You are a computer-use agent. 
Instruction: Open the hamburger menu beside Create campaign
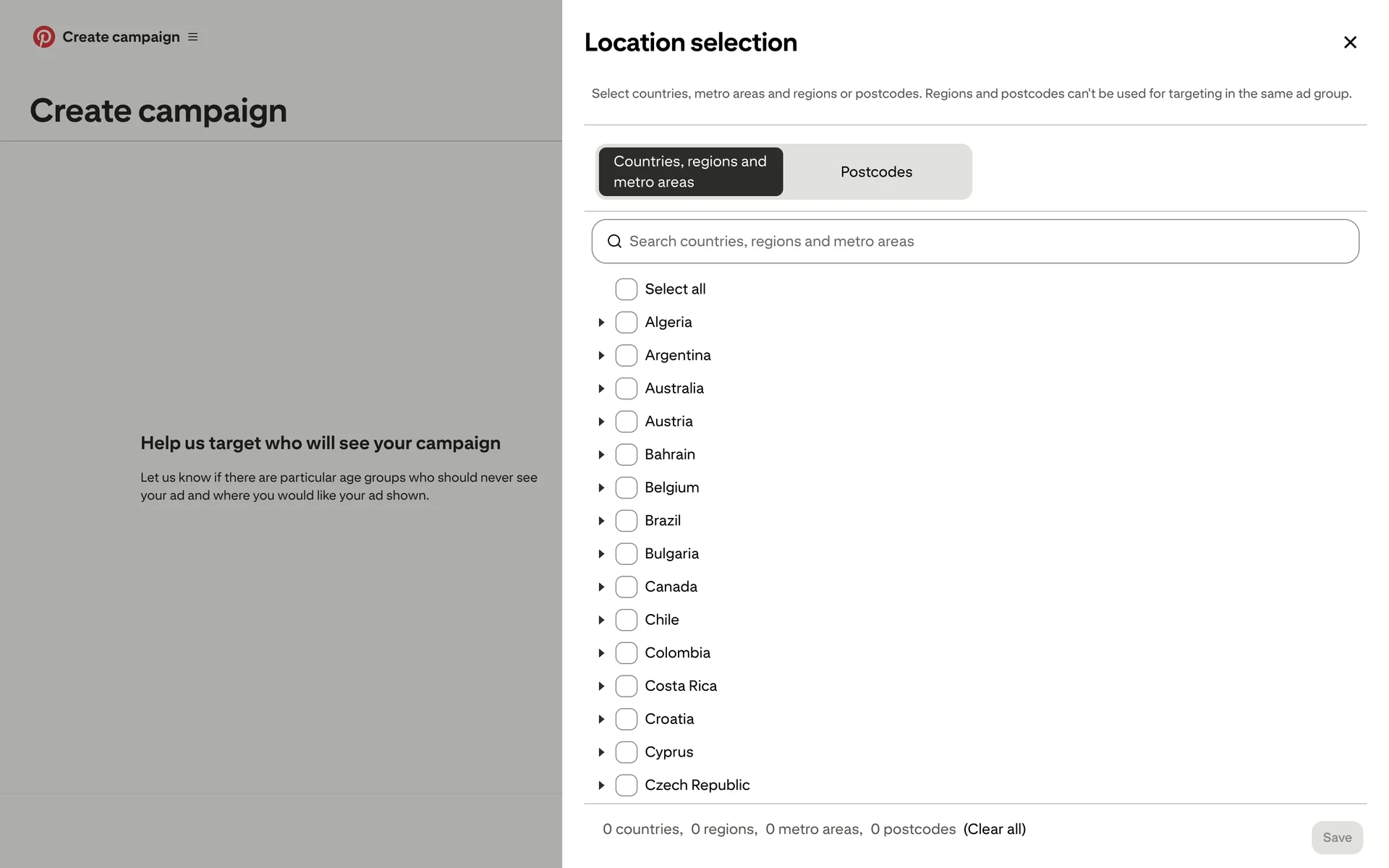pos(193,37)
